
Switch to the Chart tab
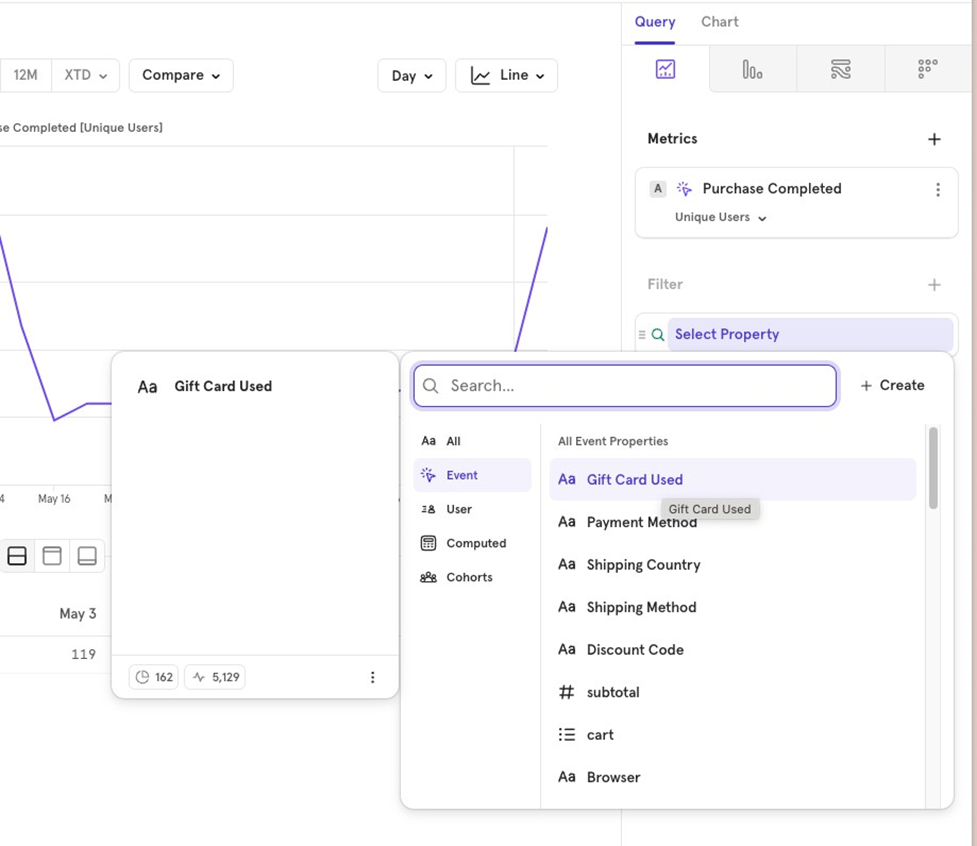[719, 22]
